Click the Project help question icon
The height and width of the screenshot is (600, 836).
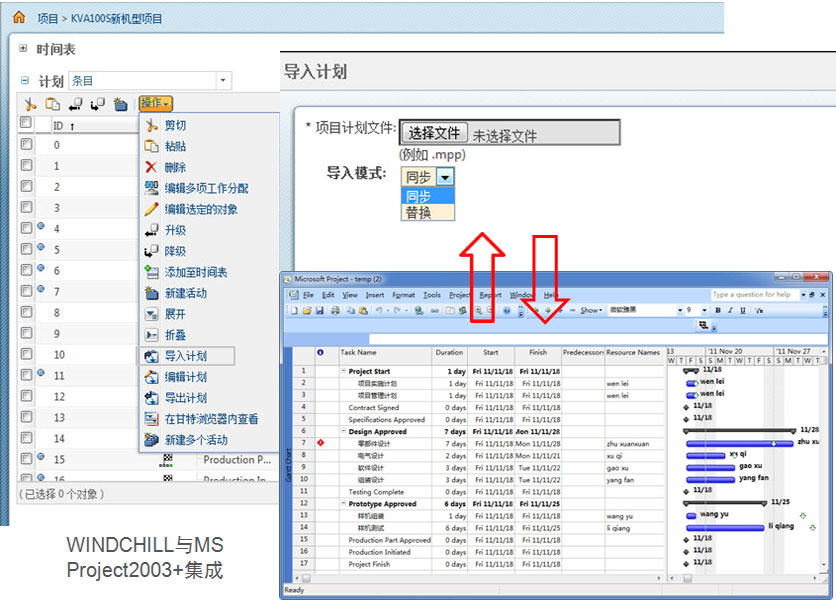point(507,310)
